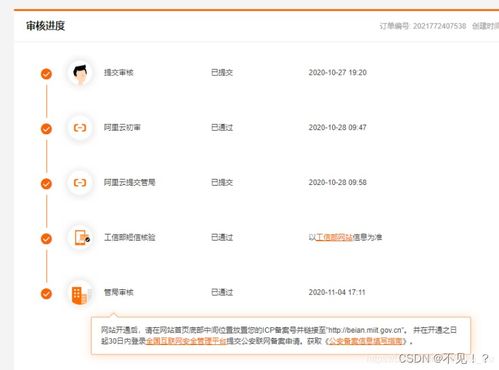Open the 工信部网站 link
This screenshot has height=370, width=499.
pos(334,237)
